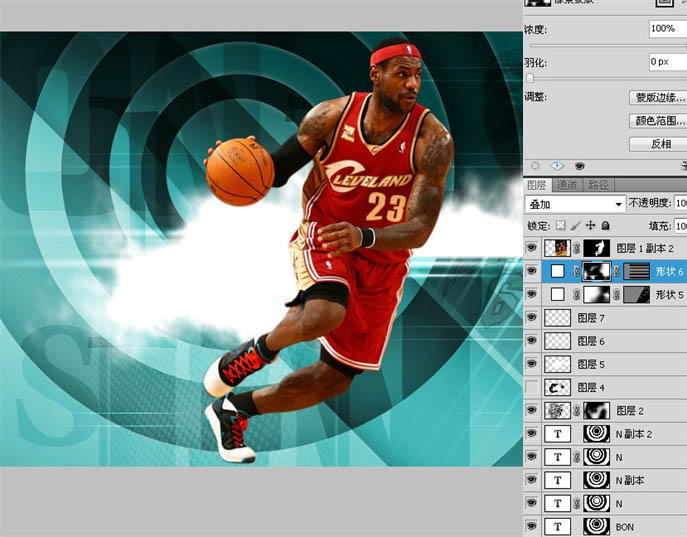Image resolution: width=687 pixels, height=537 pixels.
Task: Hide the BON text layer
Action: [532, 526]
